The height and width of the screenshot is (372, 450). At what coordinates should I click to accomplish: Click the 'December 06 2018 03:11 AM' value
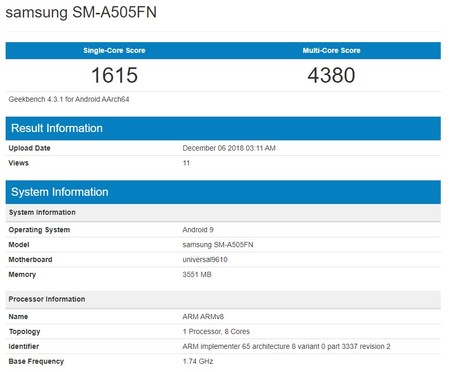tap(229, 148)
